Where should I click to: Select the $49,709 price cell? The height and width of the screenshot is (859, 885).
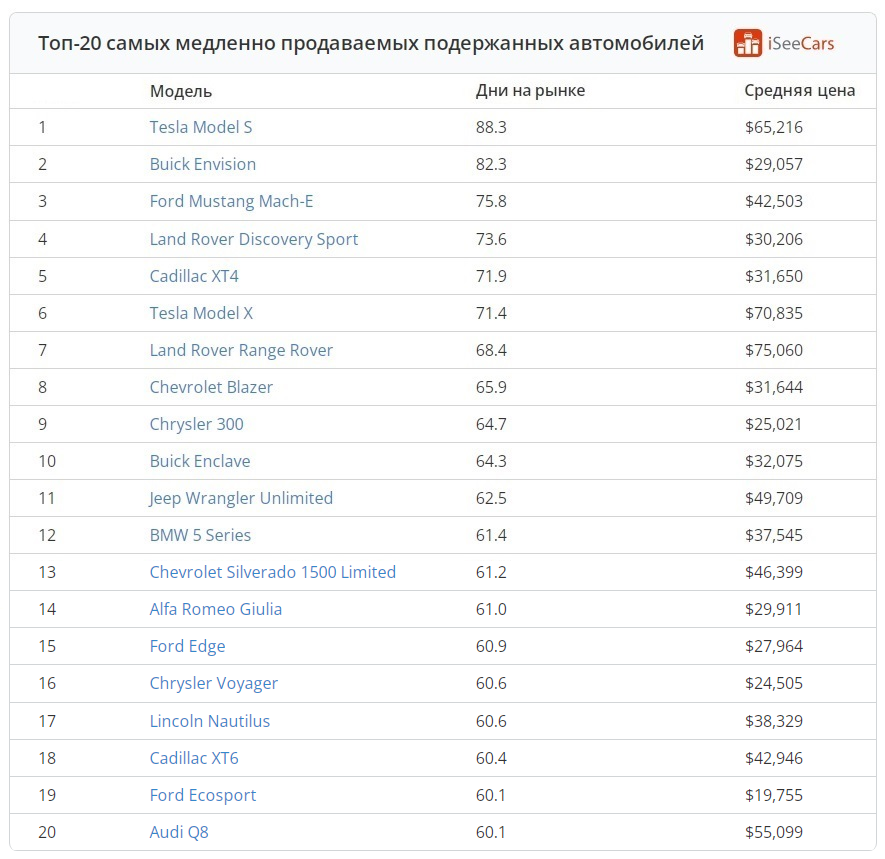coord(774,498)
